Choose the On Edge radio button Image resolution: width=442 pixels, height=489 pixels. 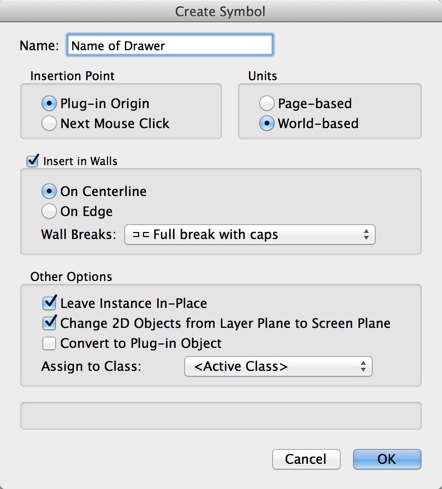(49, 211)
